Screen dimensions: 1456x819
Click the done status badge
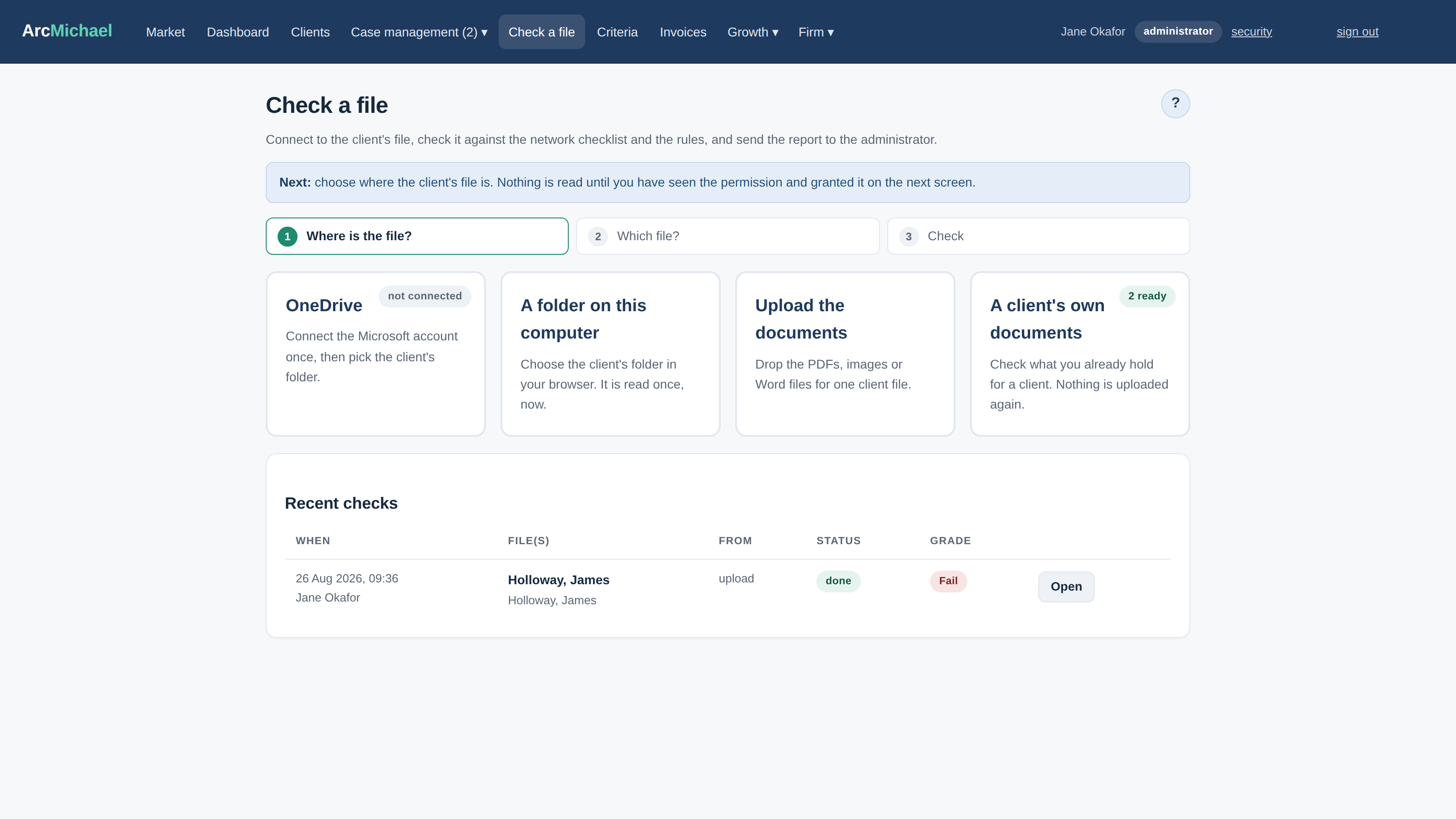tap(838, 581)
